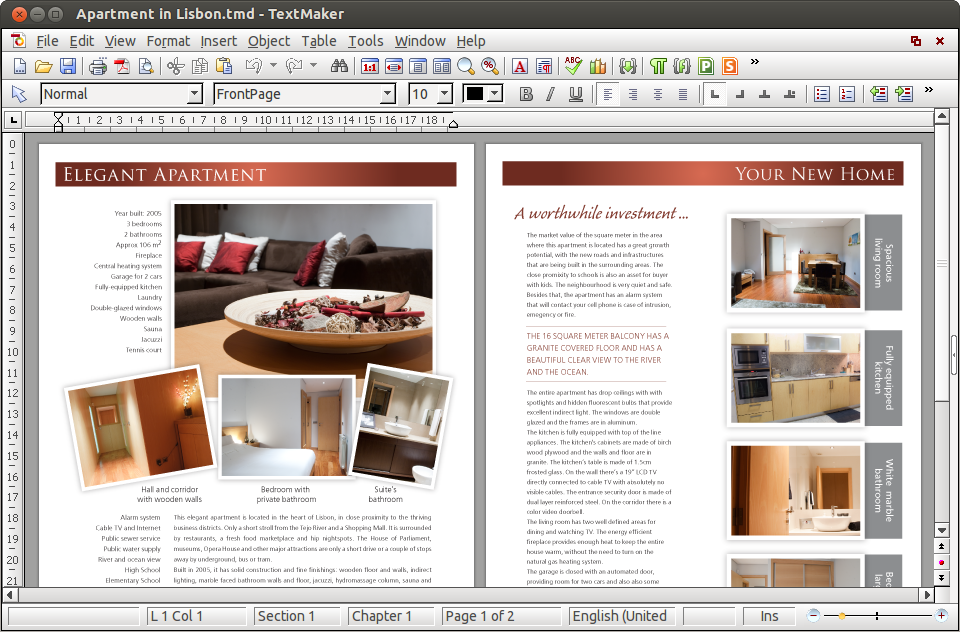Open the Table menu
960x632 pixels.
319,41
